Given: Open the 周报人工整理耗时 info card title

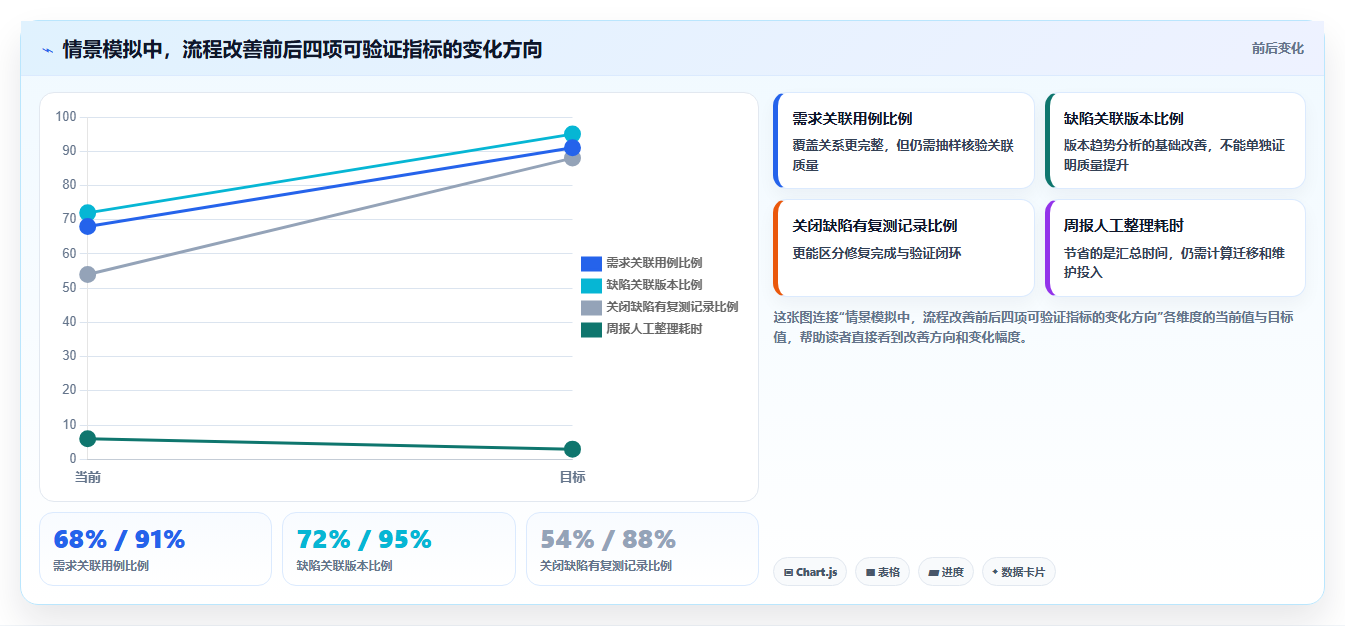Looking at the screenshot, I should [x=1124, y=226].
